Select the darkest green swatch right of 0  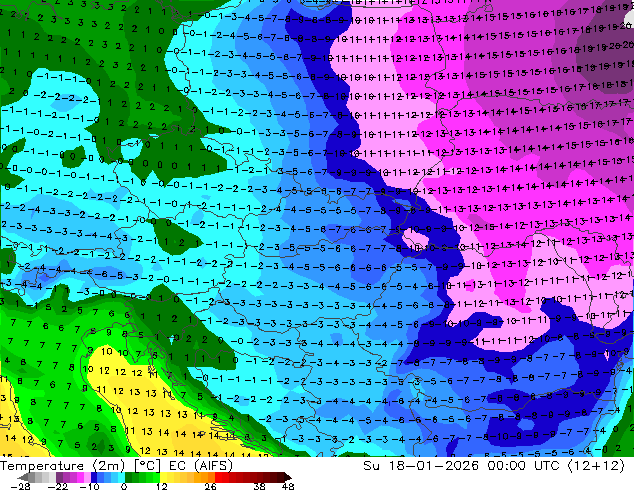(129, 477)
